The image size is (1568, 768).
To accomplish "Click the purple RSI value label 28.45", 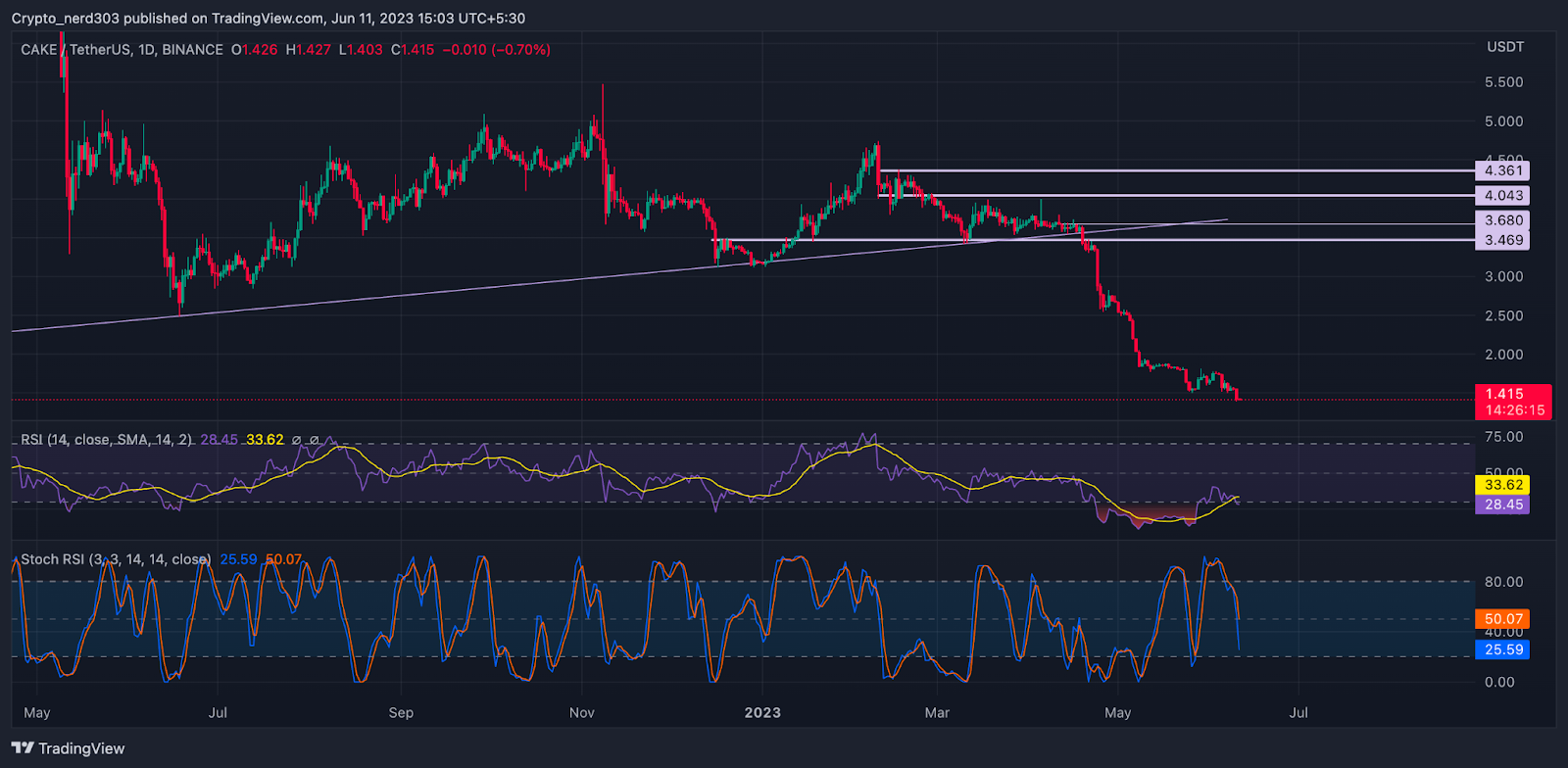I will click(x=1501, y=504).
